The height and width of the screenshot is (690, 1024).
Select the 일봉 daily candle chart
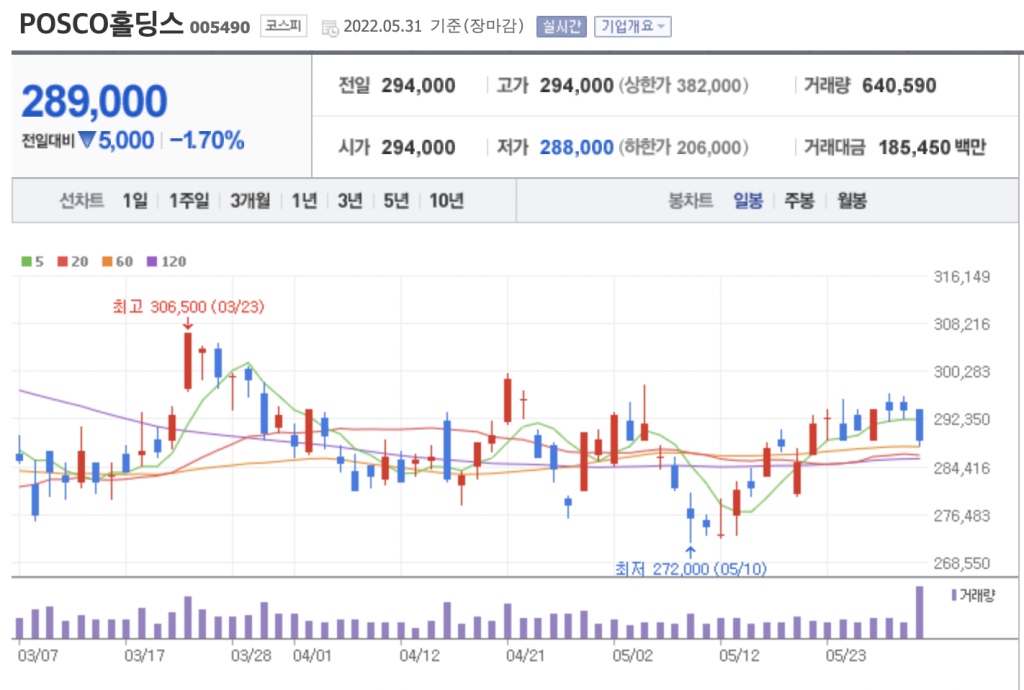coord(748,201)
